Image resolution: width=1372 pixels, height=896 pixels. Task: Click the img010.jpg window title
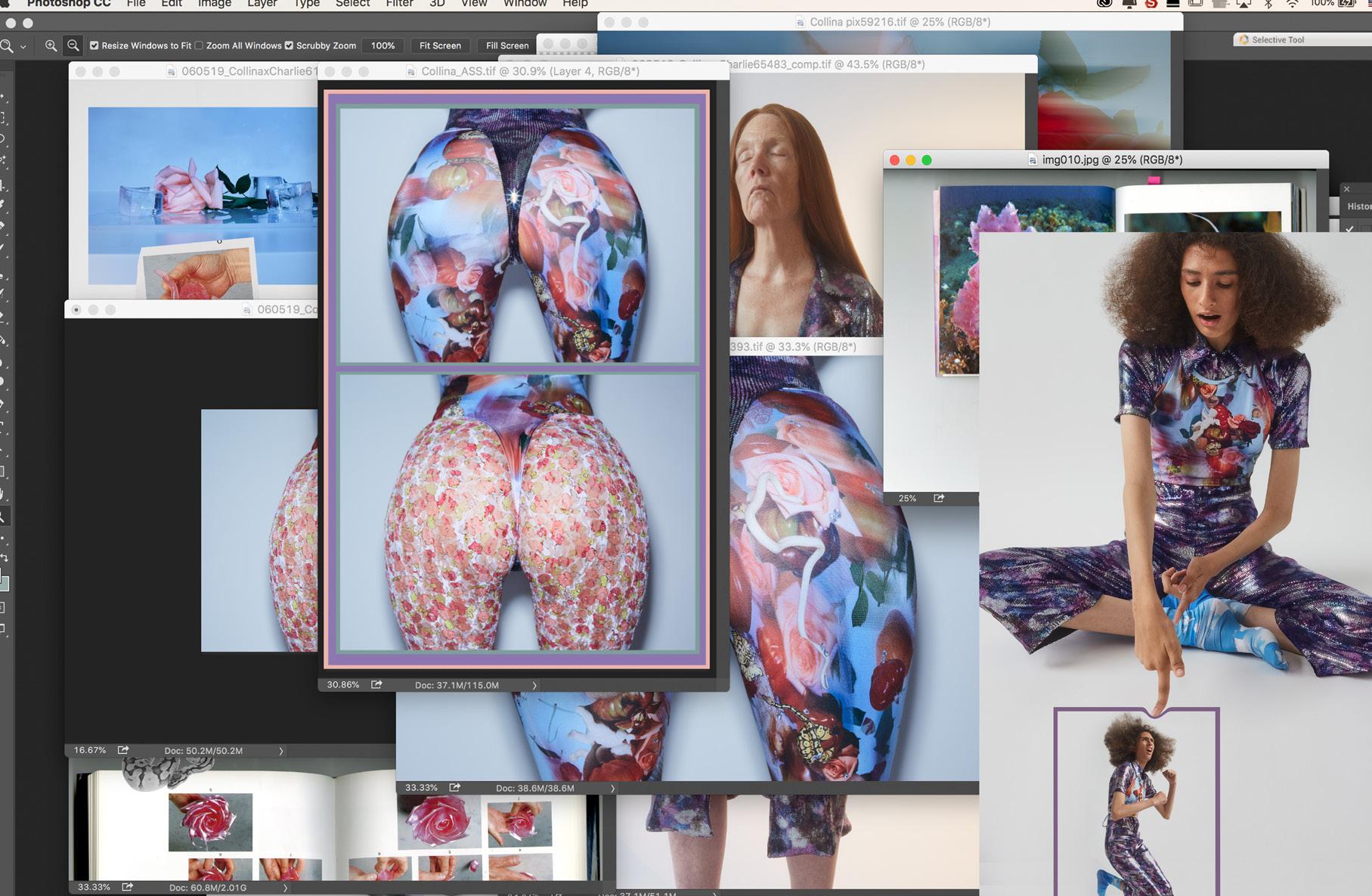[1112, 160]
